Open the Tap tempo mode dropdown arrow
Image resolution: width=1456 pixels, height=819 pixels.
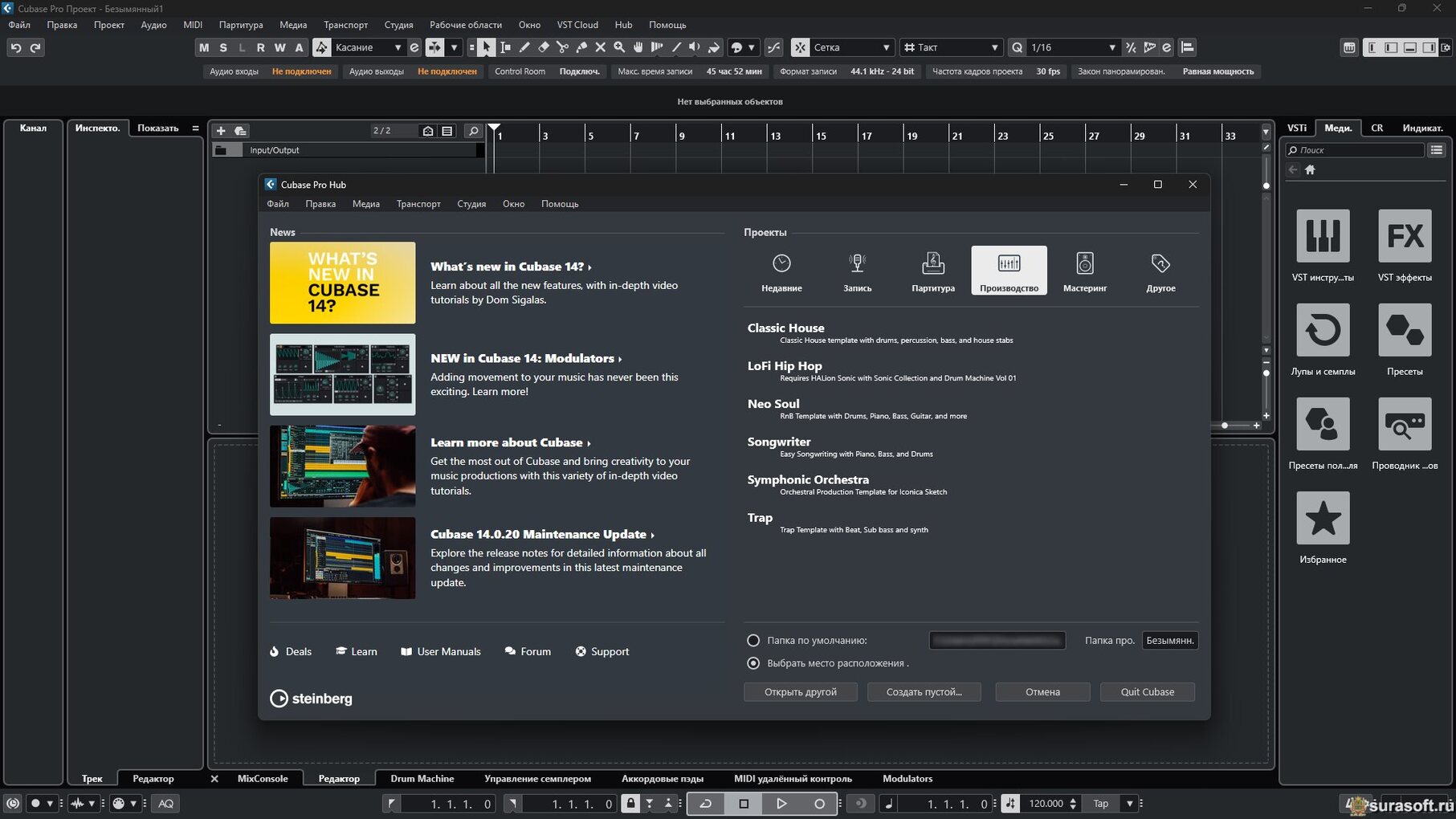click(x=1130, y=803)
